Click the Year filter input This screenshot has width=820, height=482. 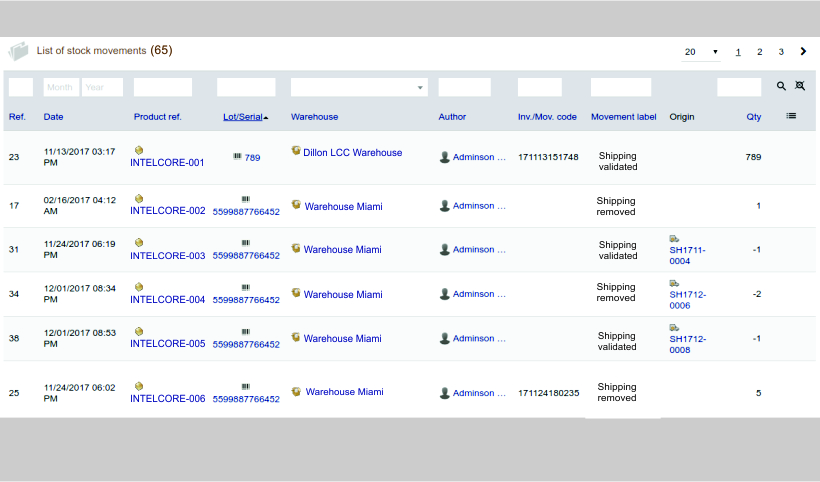[102, 87]
